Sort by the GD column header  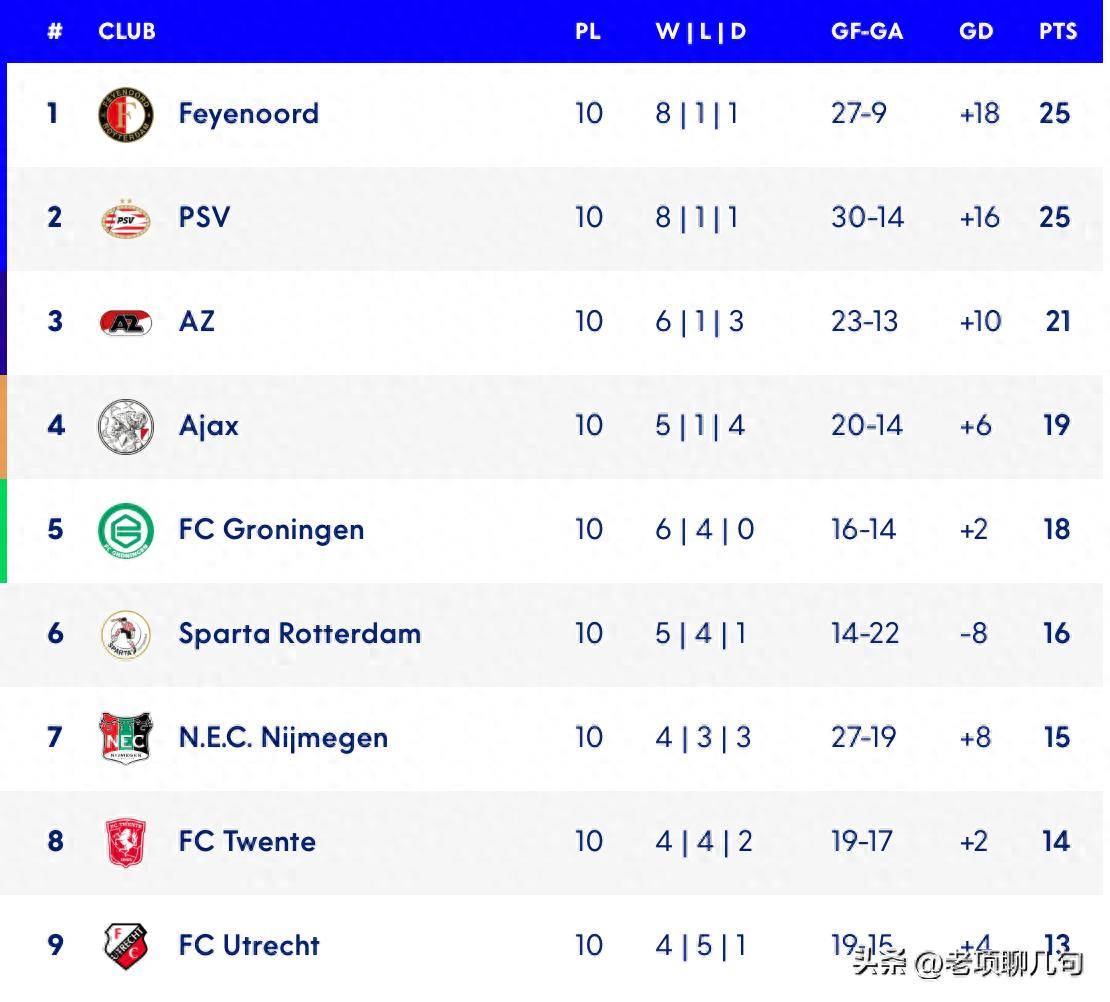pyautogui.click(x=976, y=31)
